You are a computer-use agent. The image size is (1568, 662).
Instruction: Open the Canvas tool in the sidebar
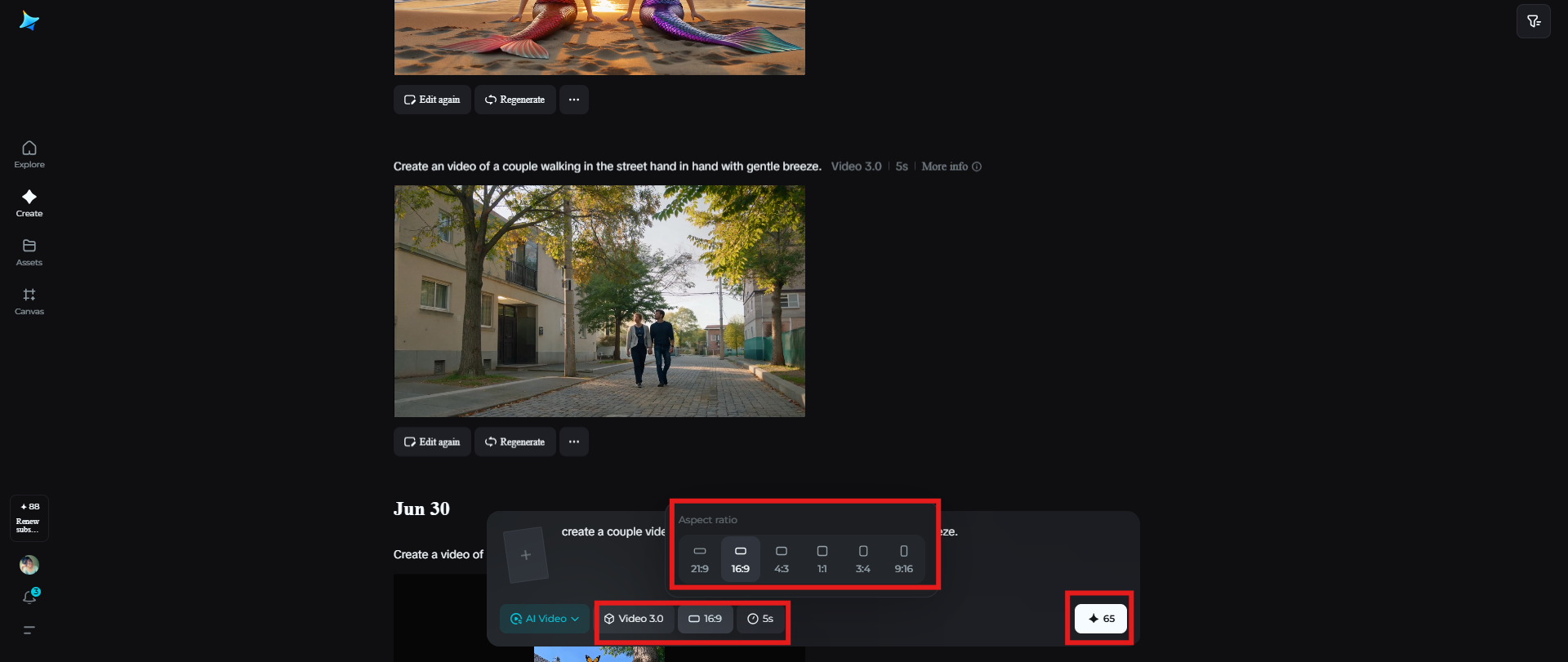point(29,301)
